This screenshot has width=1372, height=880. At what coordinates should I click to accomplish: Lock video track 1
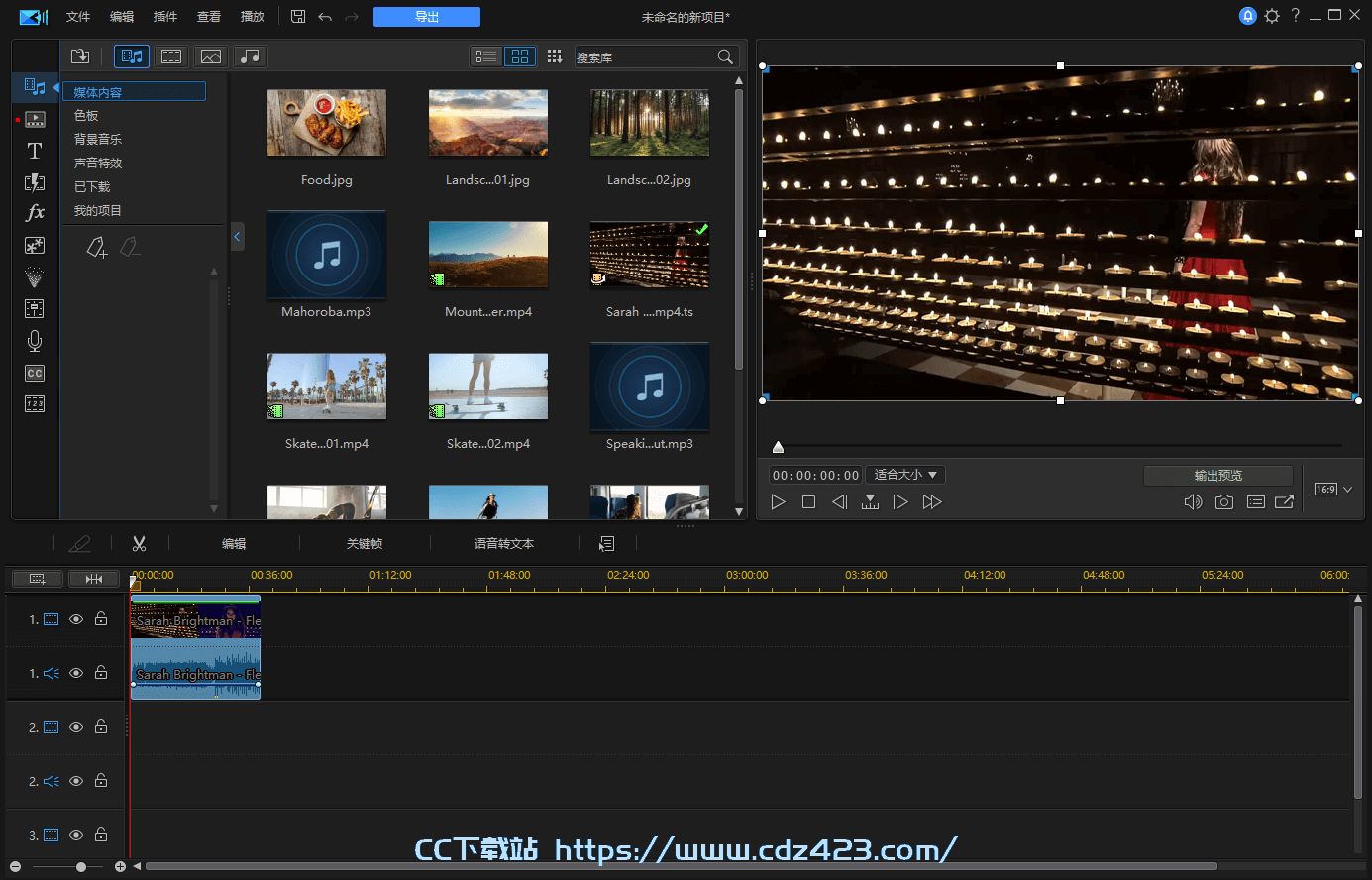pos(101,618)
